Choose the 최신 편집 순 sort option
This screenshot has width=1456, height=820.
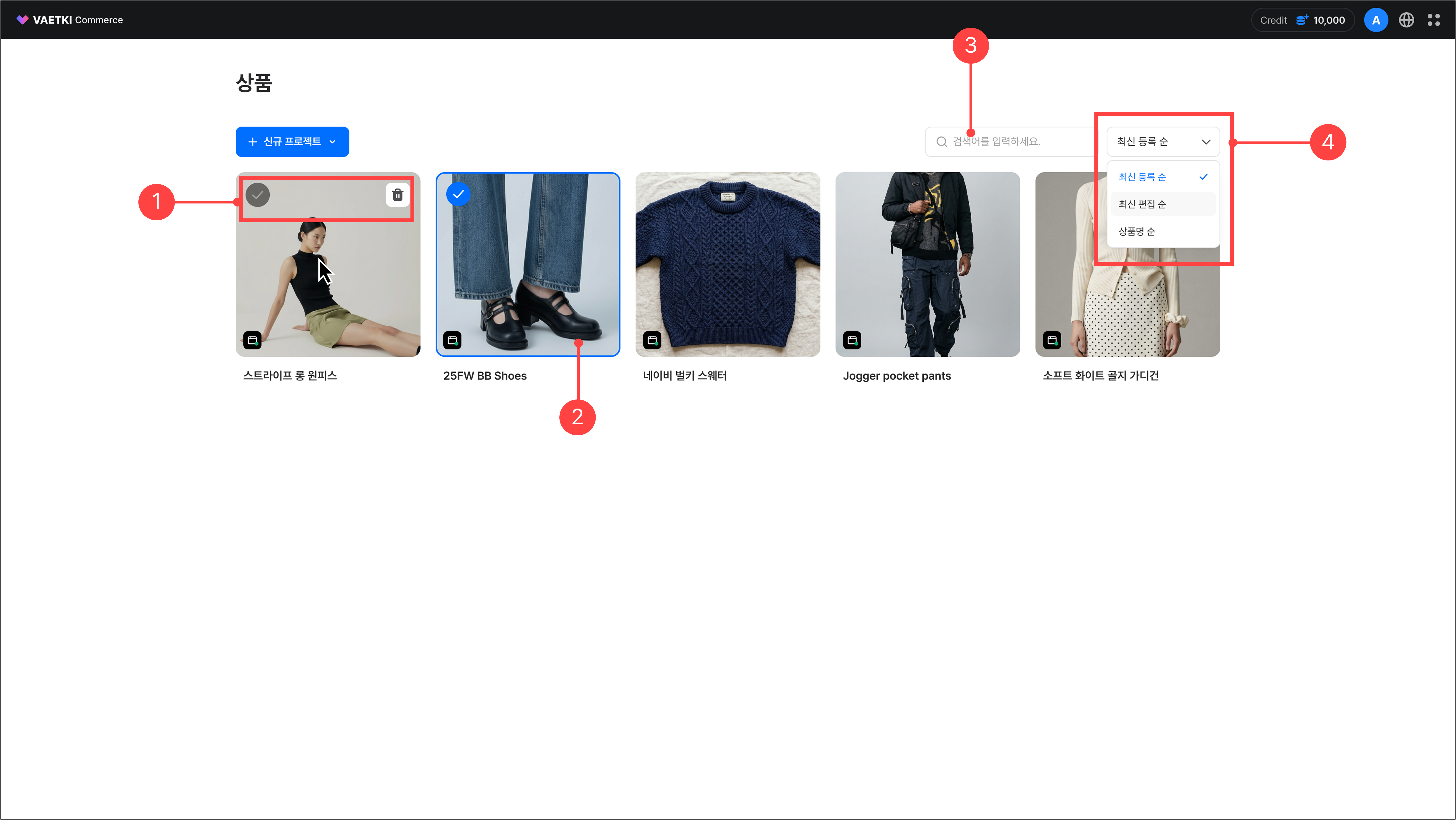pos(1163,204)
